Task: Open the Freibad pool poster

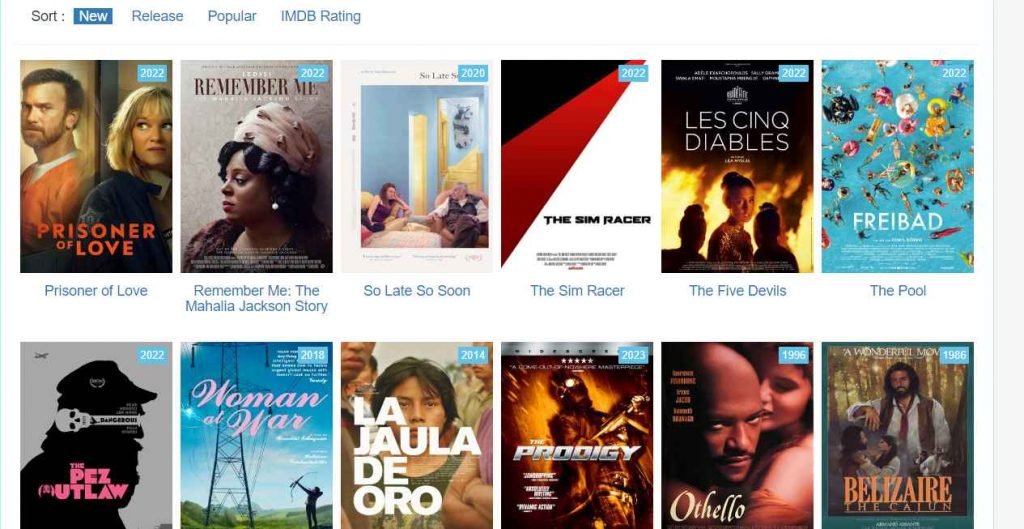Action: [898, 167]
